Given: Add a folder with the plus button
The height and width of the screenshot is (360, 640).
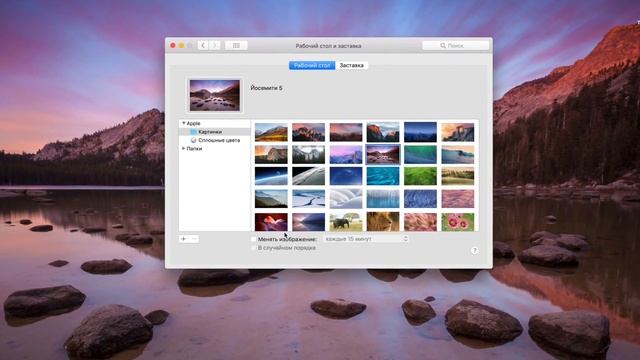Looking at the screenshot, I should [184, 239].
